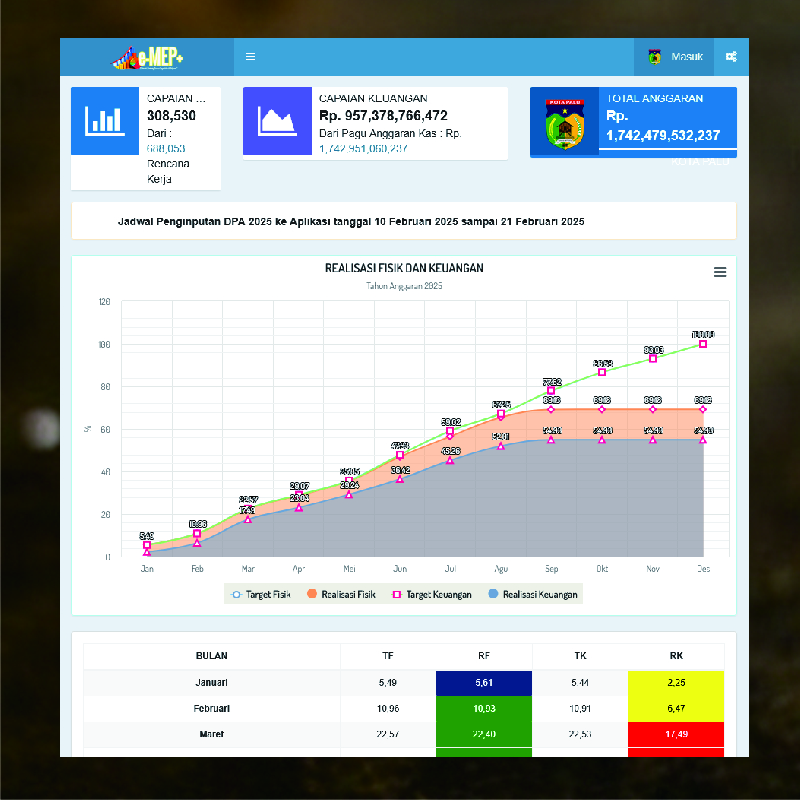Click the area chart icon on Capaian Keuangan

pyautogui.click(x=277, y=121)
